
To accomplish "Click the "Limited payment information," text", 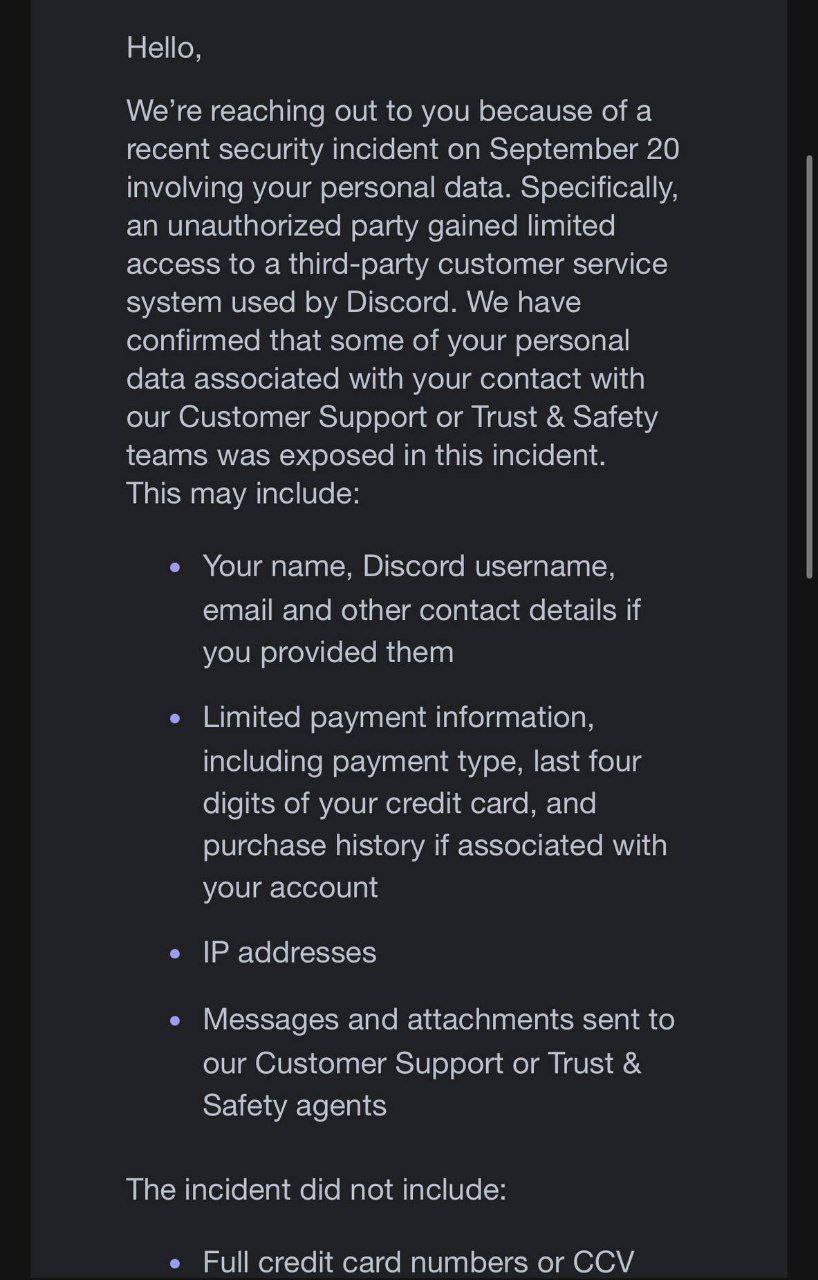I will click(398, 717).
